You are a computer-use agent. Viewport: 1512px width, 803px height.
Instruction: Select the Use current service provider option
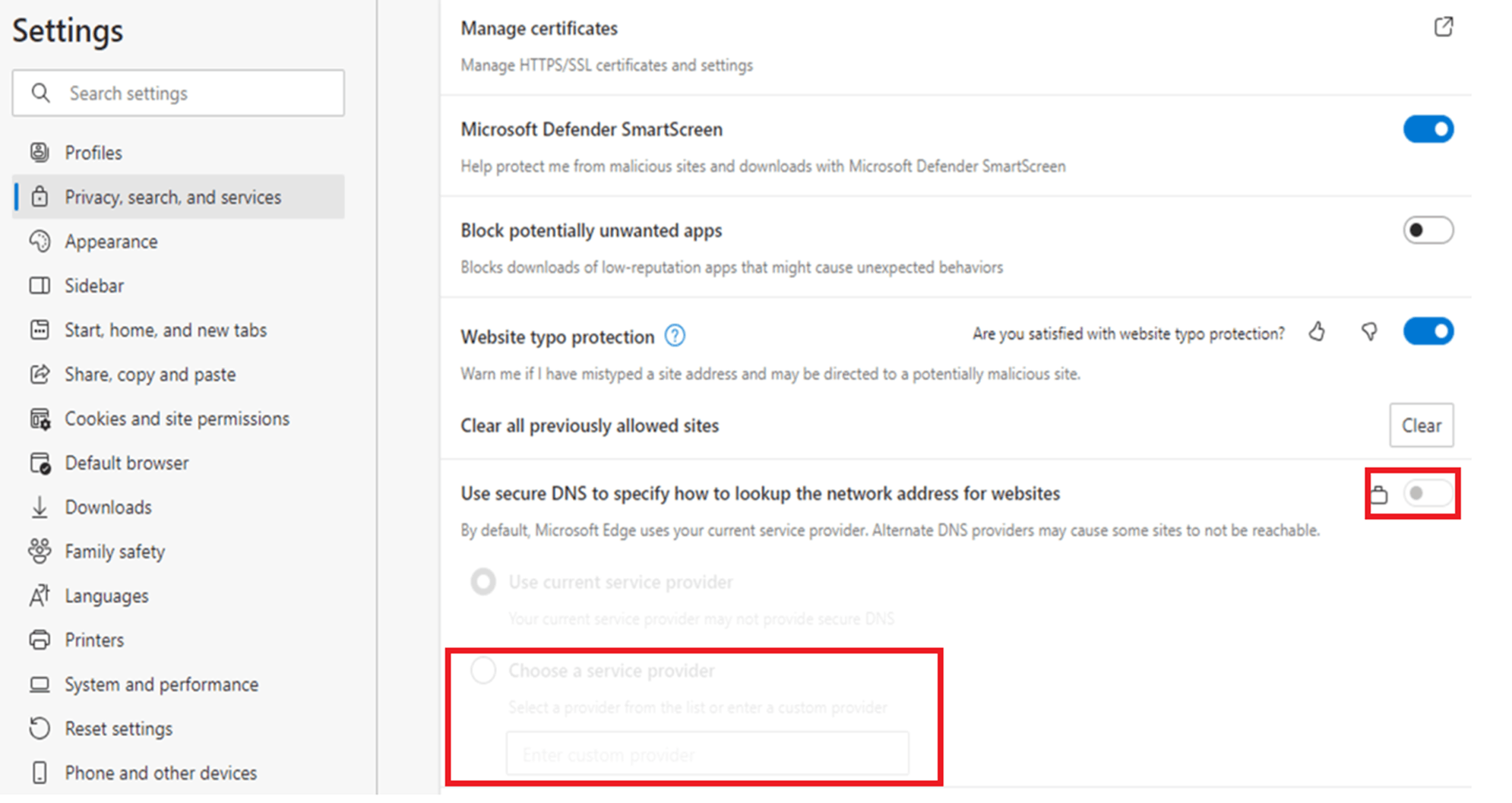coord(483,581)
